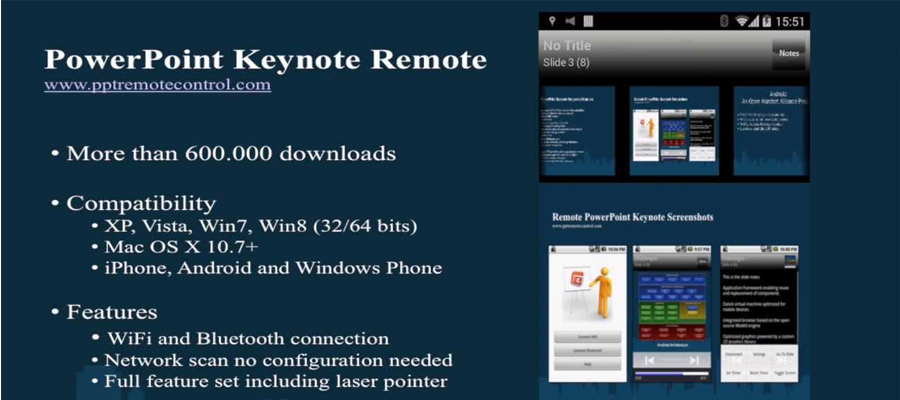Select the first slide thumbnail with bullet text
900x400 pixels.
pos(577,131)
